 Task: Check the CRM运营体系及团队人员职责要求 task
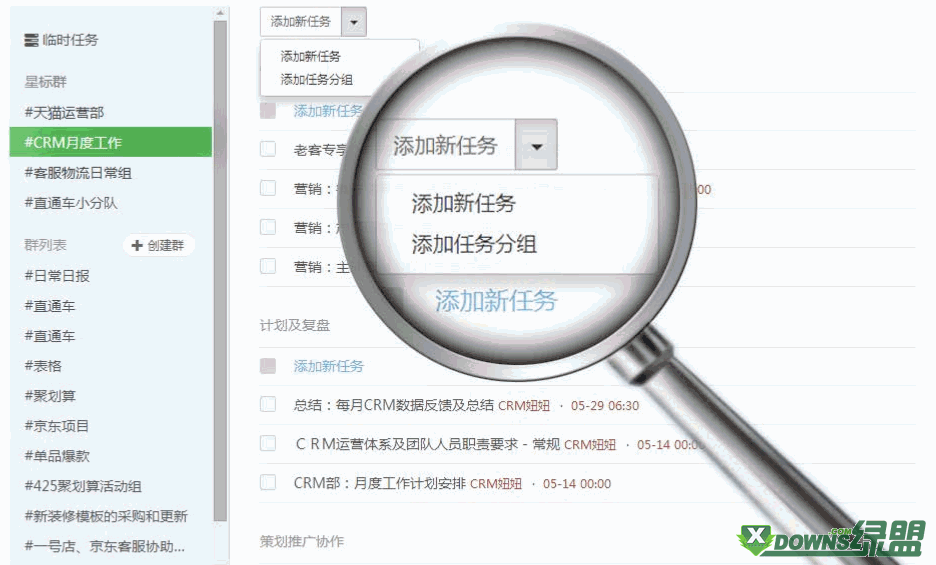(268, 443)
